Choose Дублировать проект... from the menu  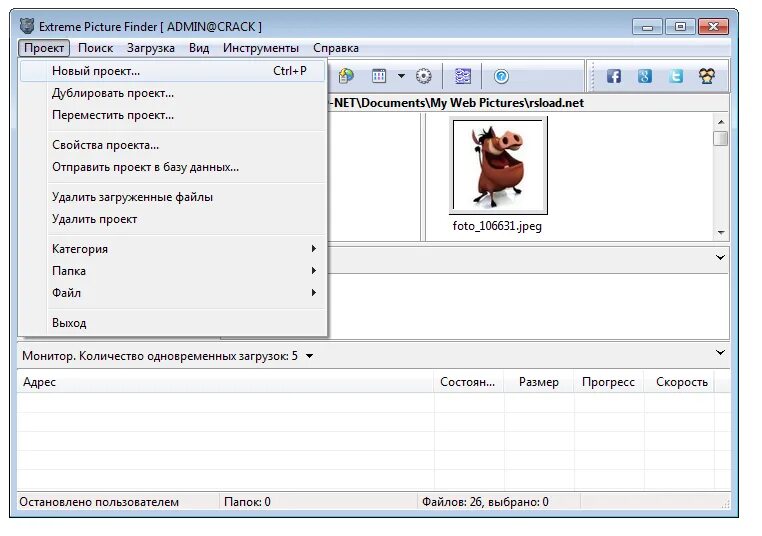[172, 93]
